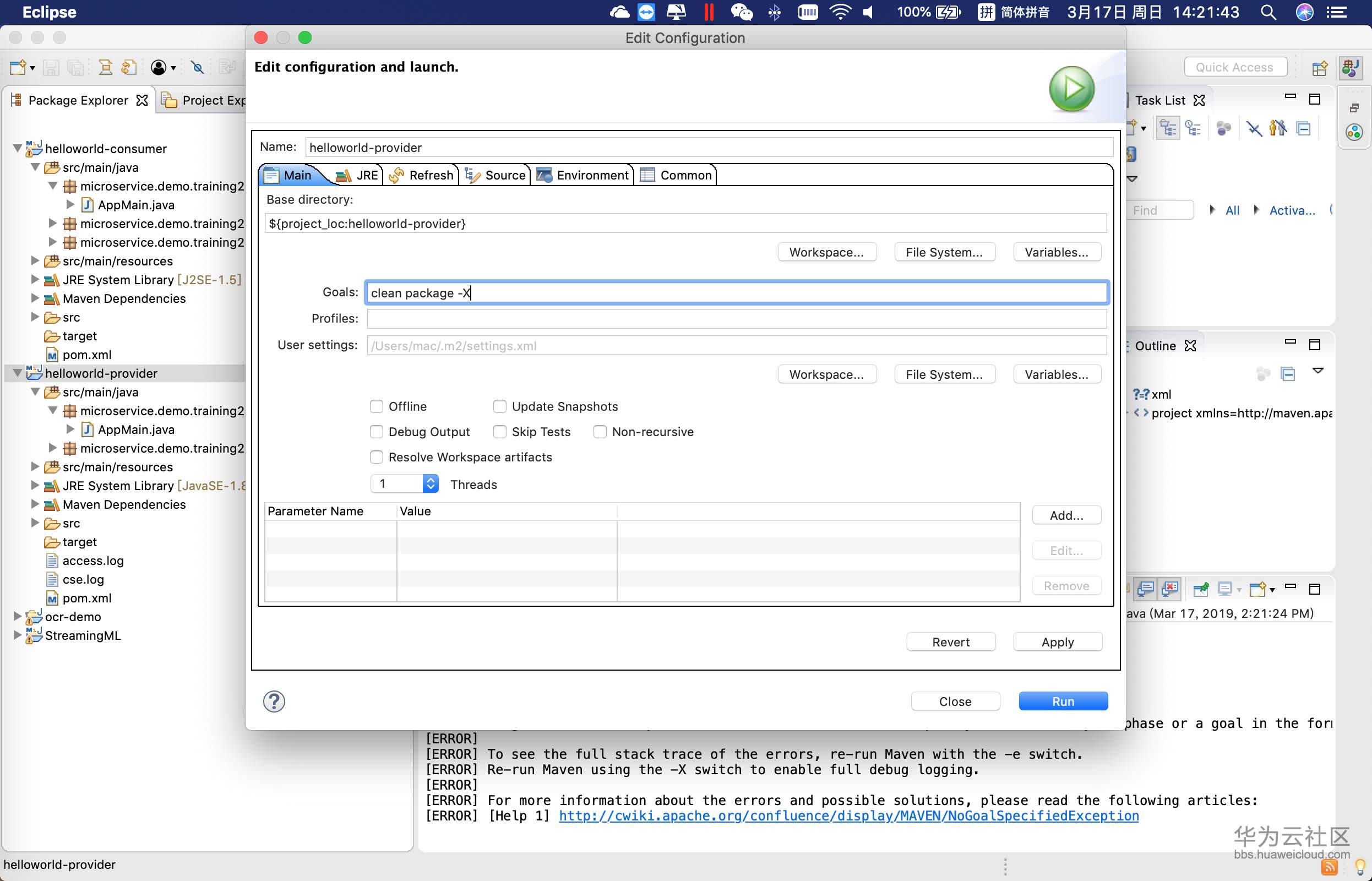Click the Threads stepper arrows
This screenshot has width=1372, height=881.
coord(431,484)
